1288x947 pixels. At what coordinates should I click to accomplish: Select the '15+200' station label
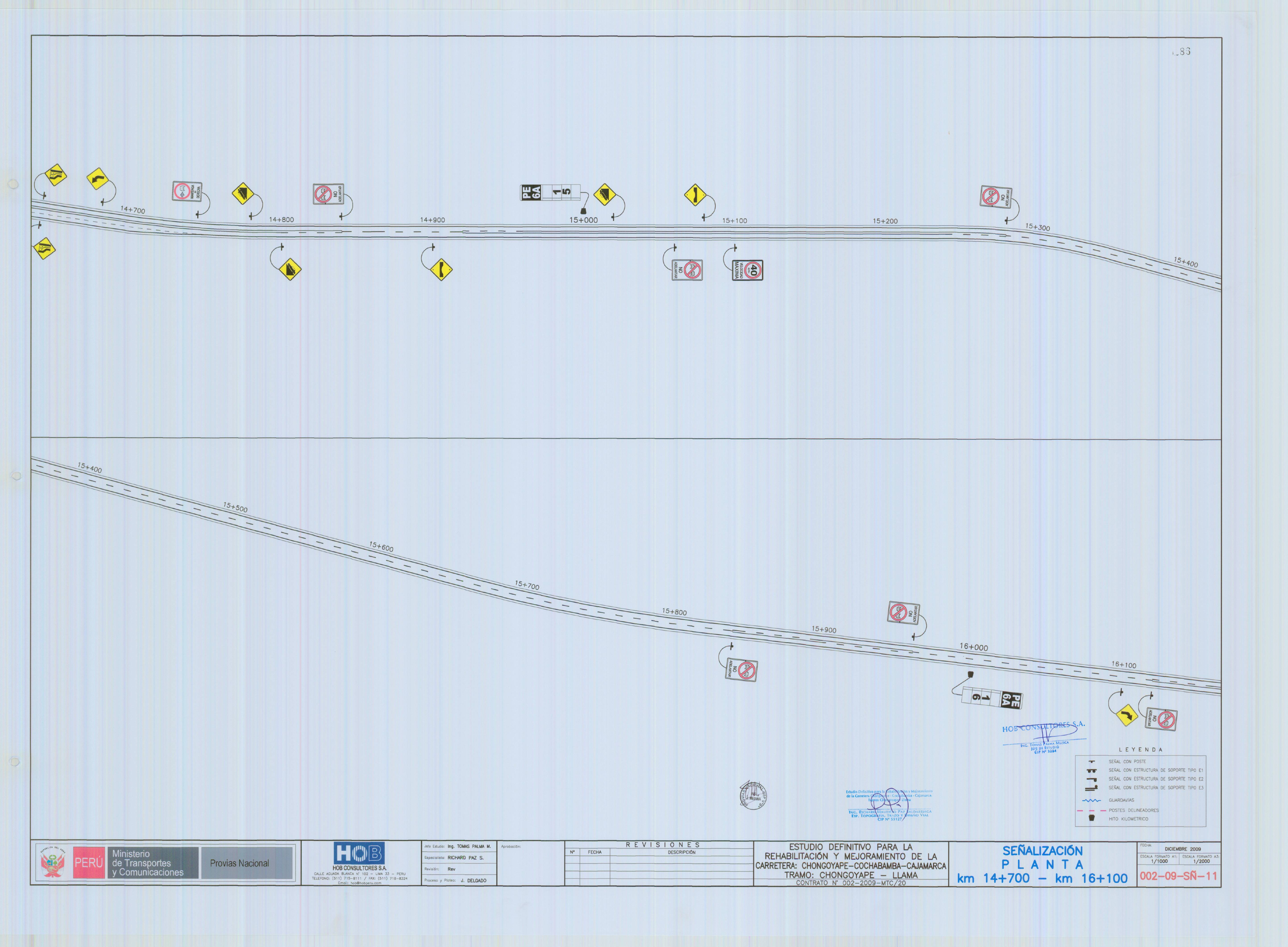point(885,221)
